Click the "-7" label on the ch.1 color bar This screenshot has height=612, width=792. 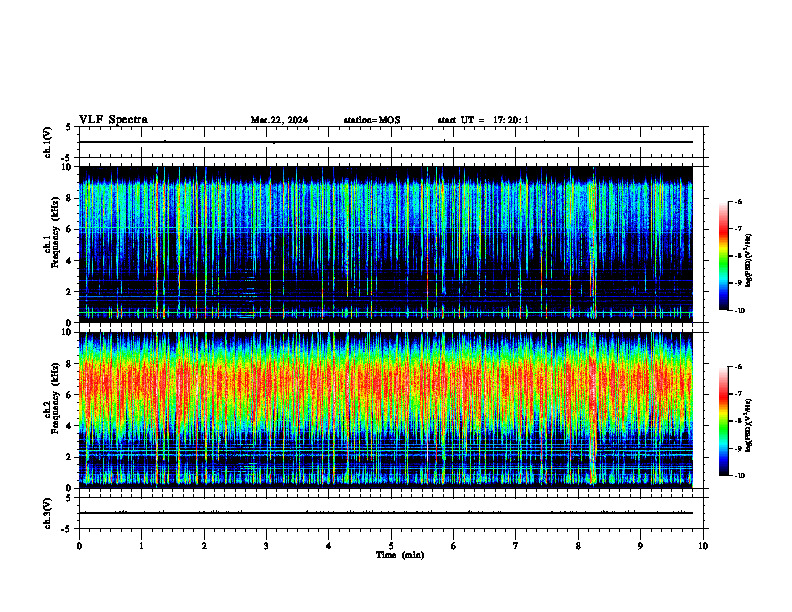pyautogui.click(x=737, y=229)
